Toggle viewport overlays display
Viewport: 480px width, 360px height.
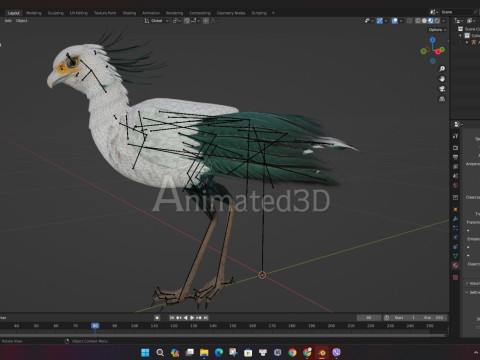click(x=395, y=21)
